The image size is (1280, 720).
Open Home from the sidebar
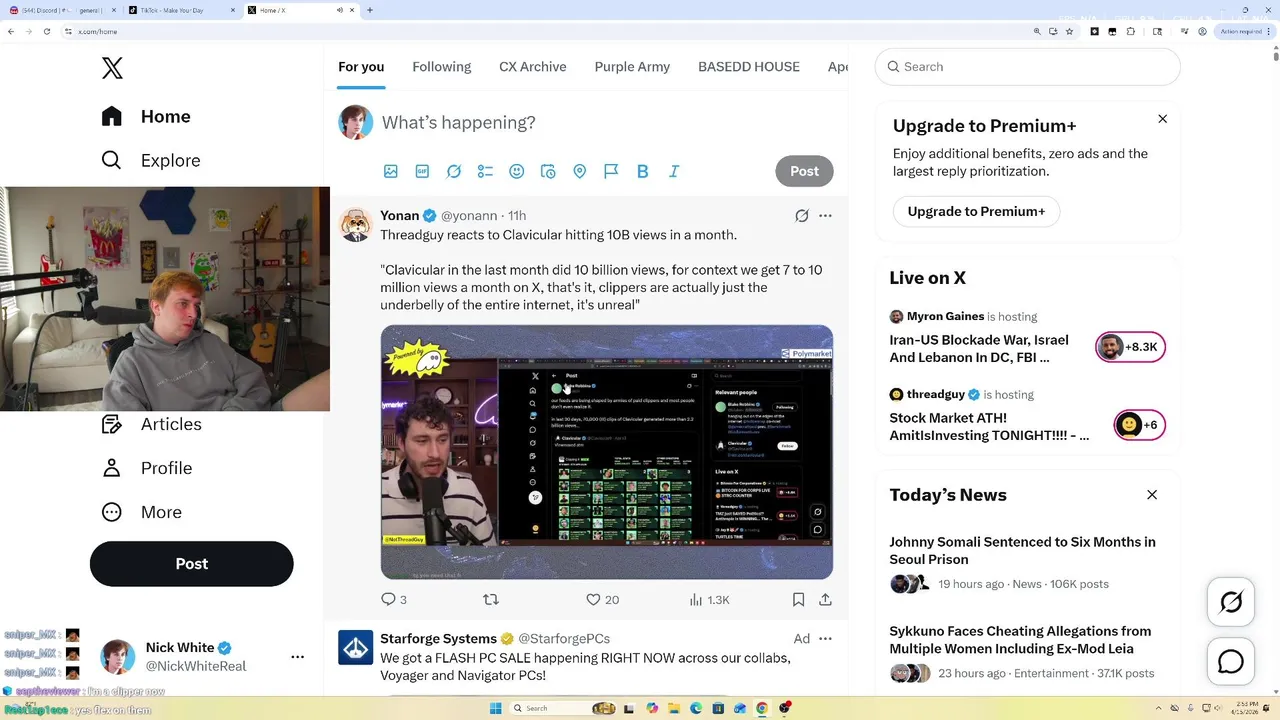pos(146,116)
